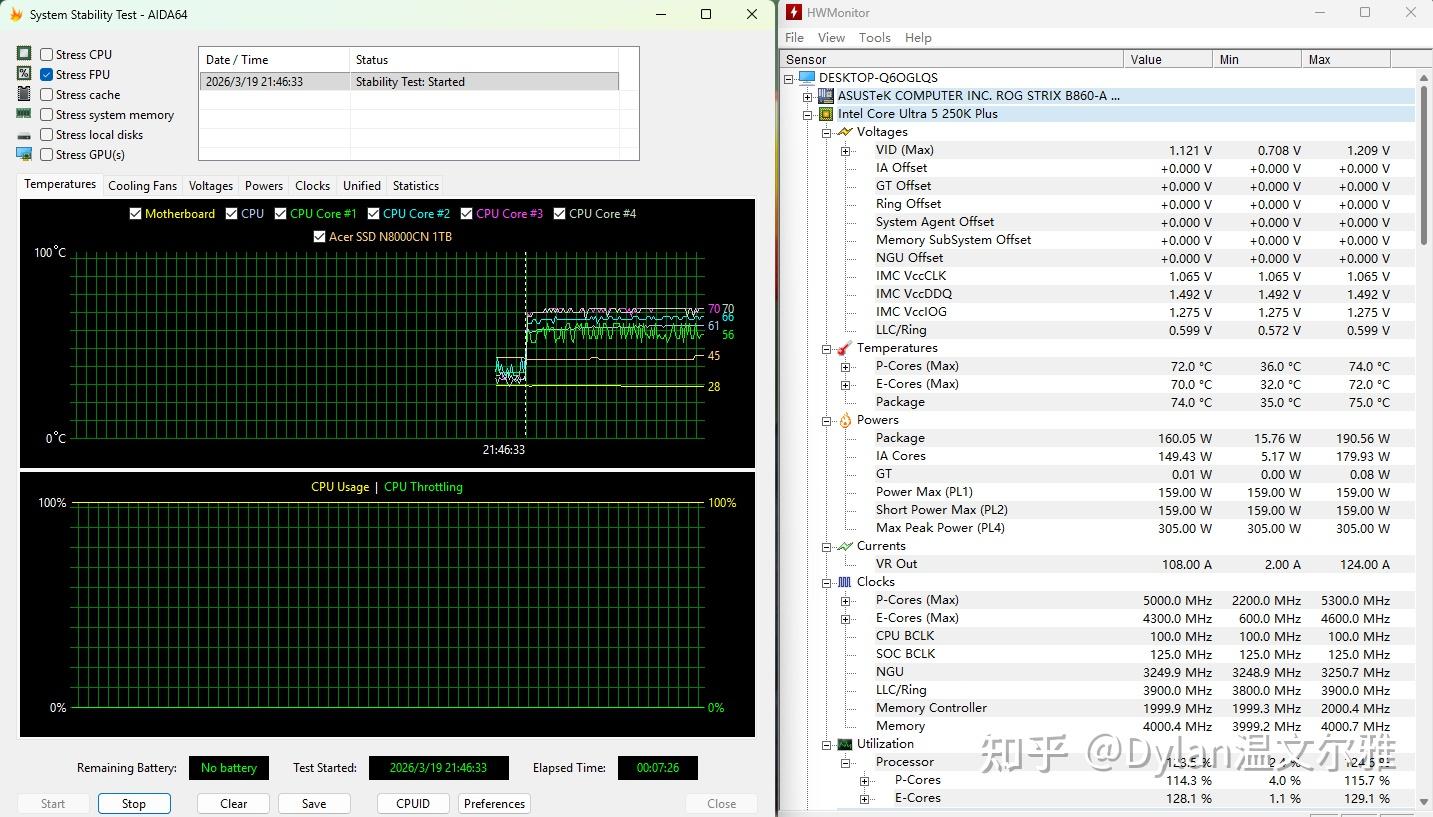The width and height of the screenshot is (1433, 817).
Task: Collapse the Powers section
Action: click(x=827, y=421)
